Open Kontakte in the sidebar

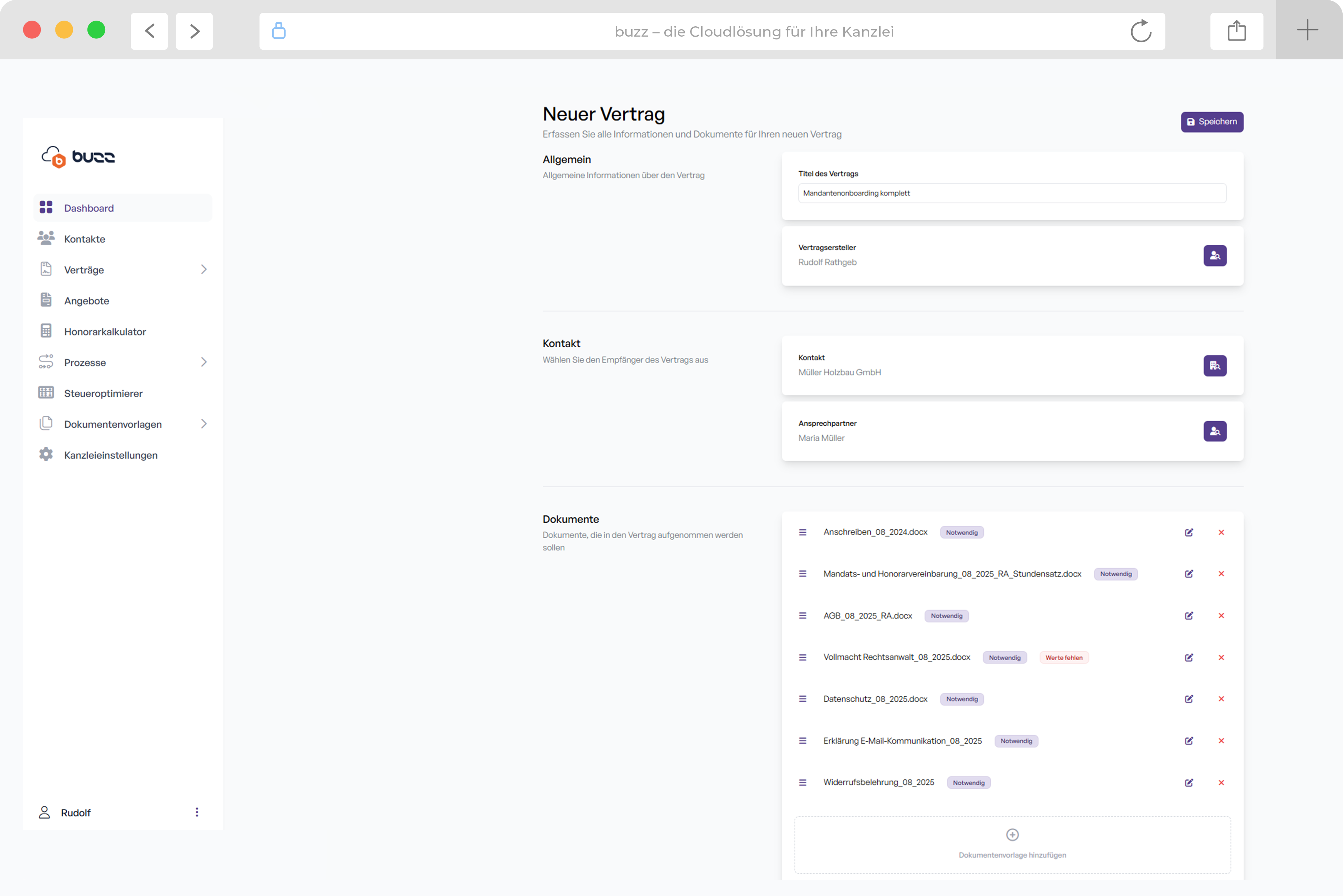(x=85, y=239)
